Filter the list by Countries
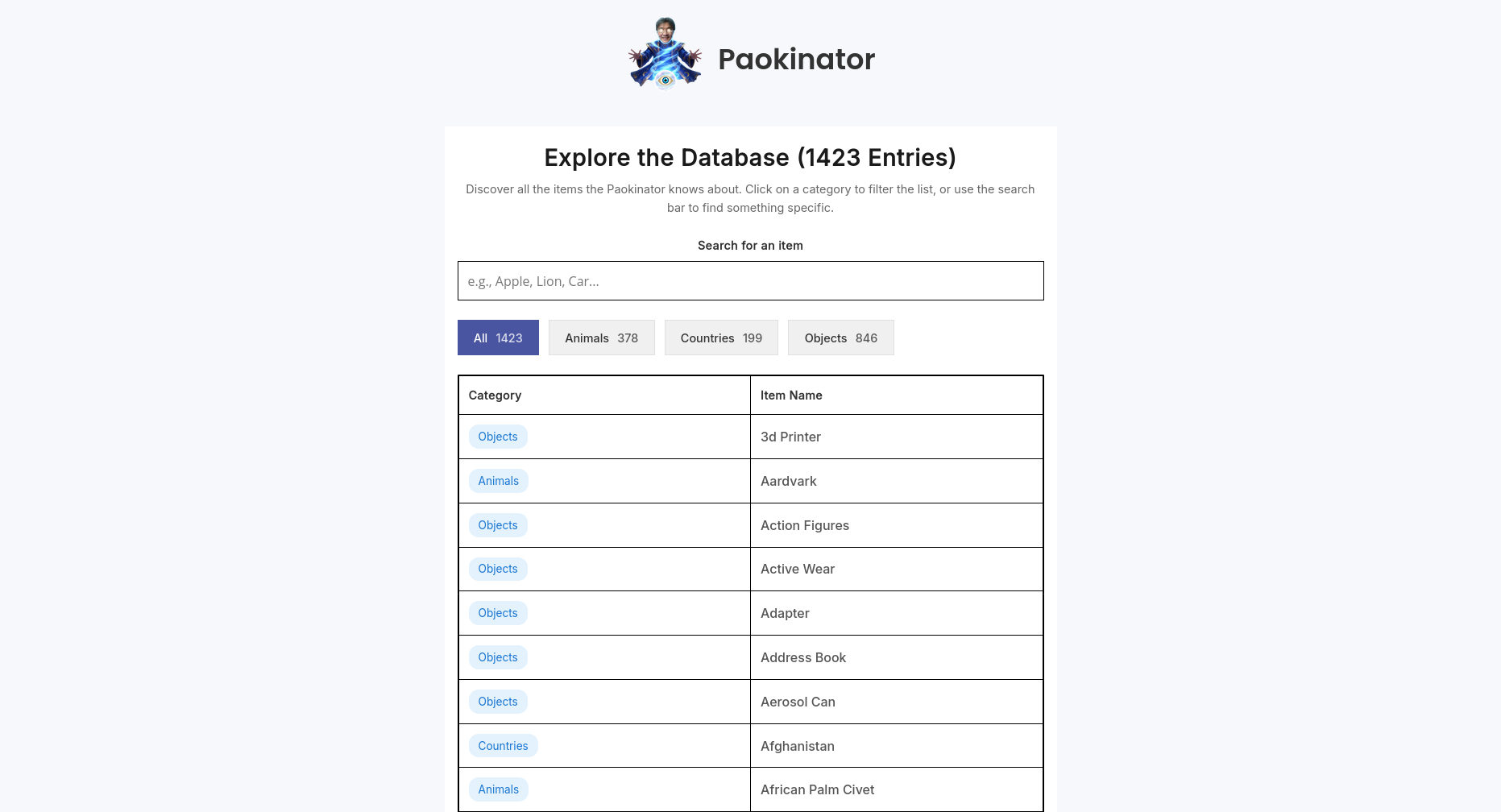The image size is (1501, 812). coord(720,338)
